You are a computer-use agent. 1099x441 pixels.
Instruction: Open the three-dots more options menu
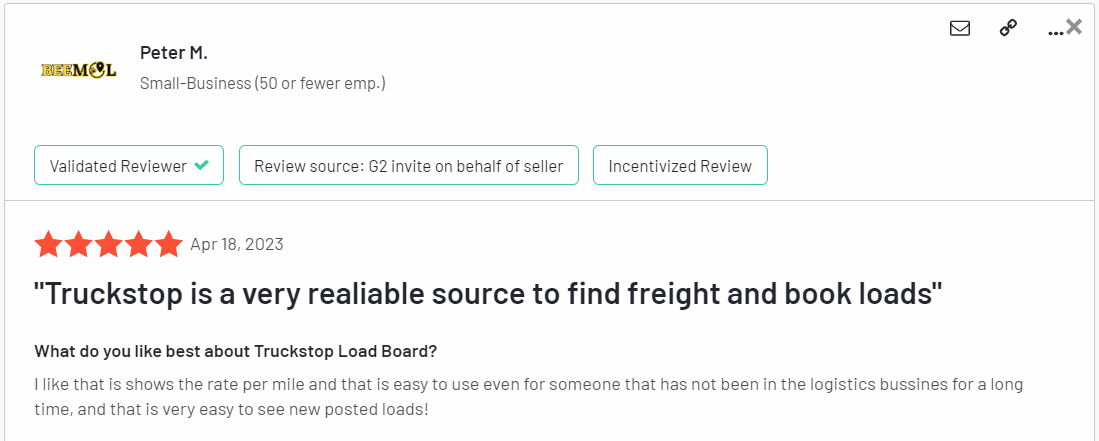1055,32
